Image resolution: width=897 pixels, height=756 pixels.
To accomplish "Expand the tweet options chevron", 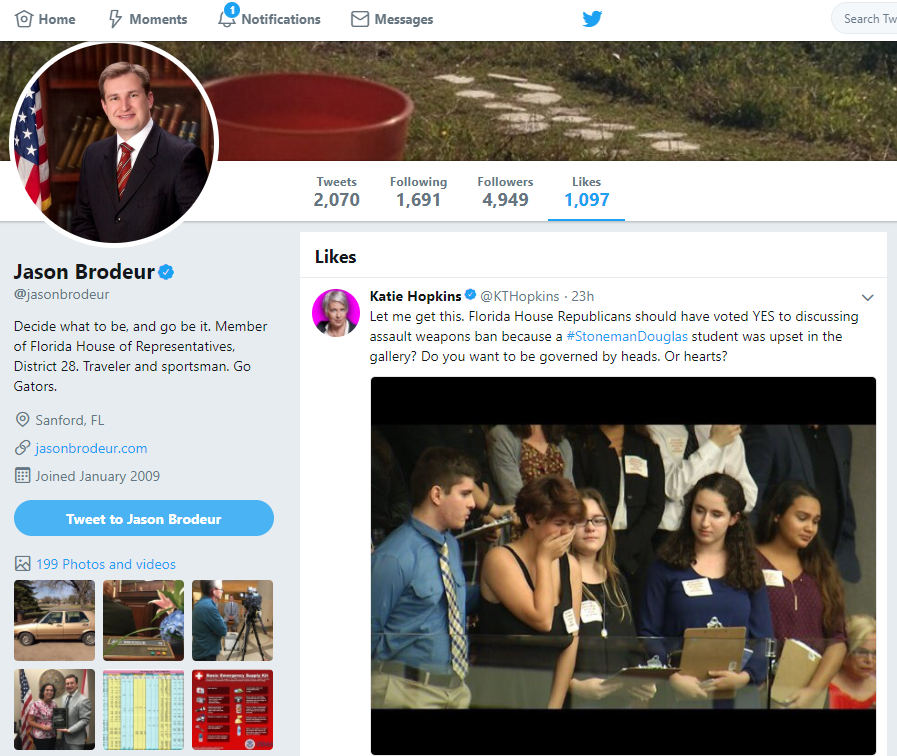I will pos(867,297).
